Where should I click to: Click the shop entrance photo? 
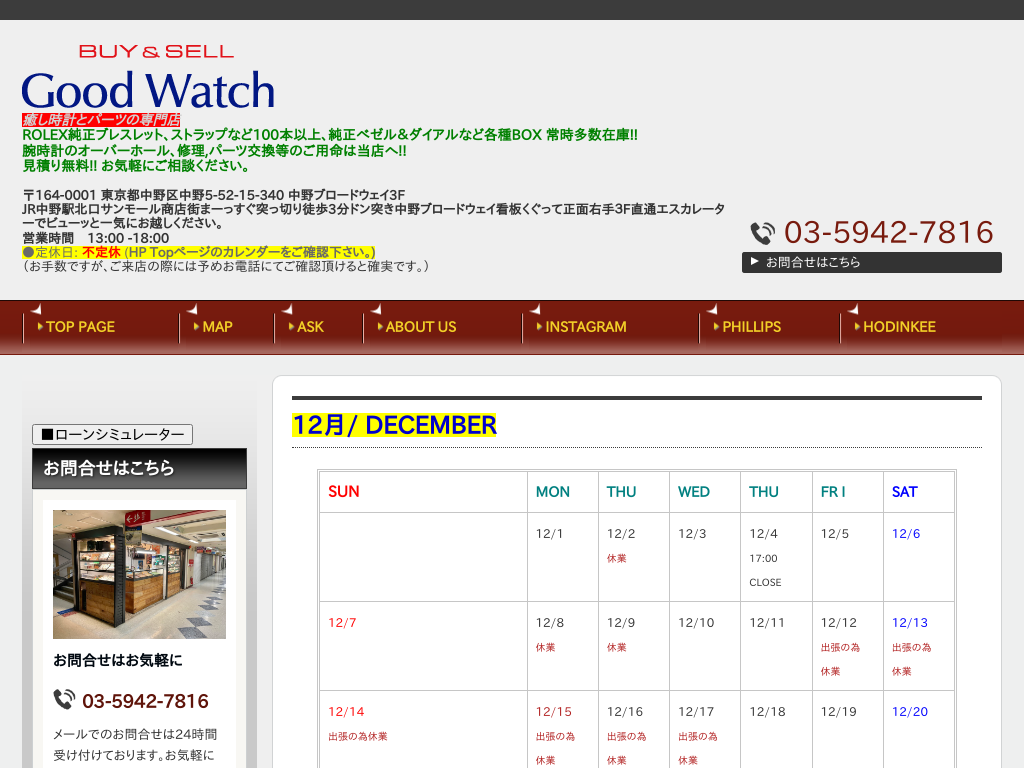click(138, 574)
